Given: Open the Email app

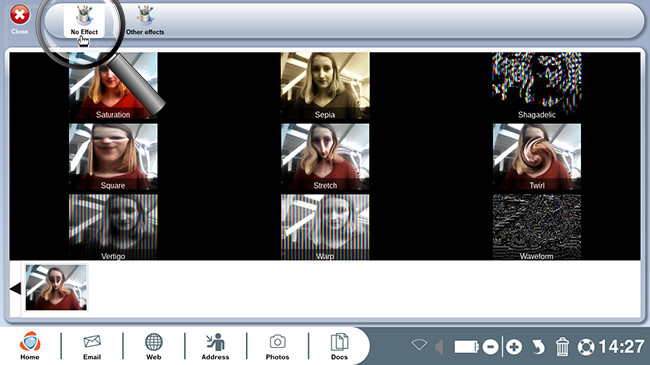Looking at the screenshot, I should pyautogui.click(x=92, y=346).
